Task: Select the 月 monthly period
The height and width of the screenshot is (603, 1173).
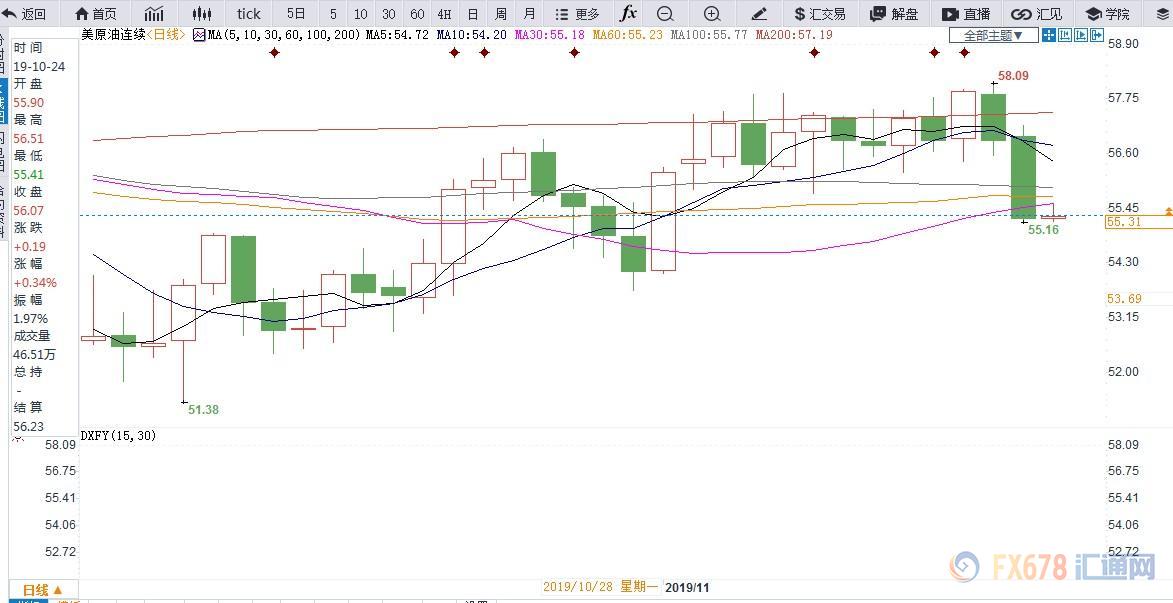Action: click(529, 13)
